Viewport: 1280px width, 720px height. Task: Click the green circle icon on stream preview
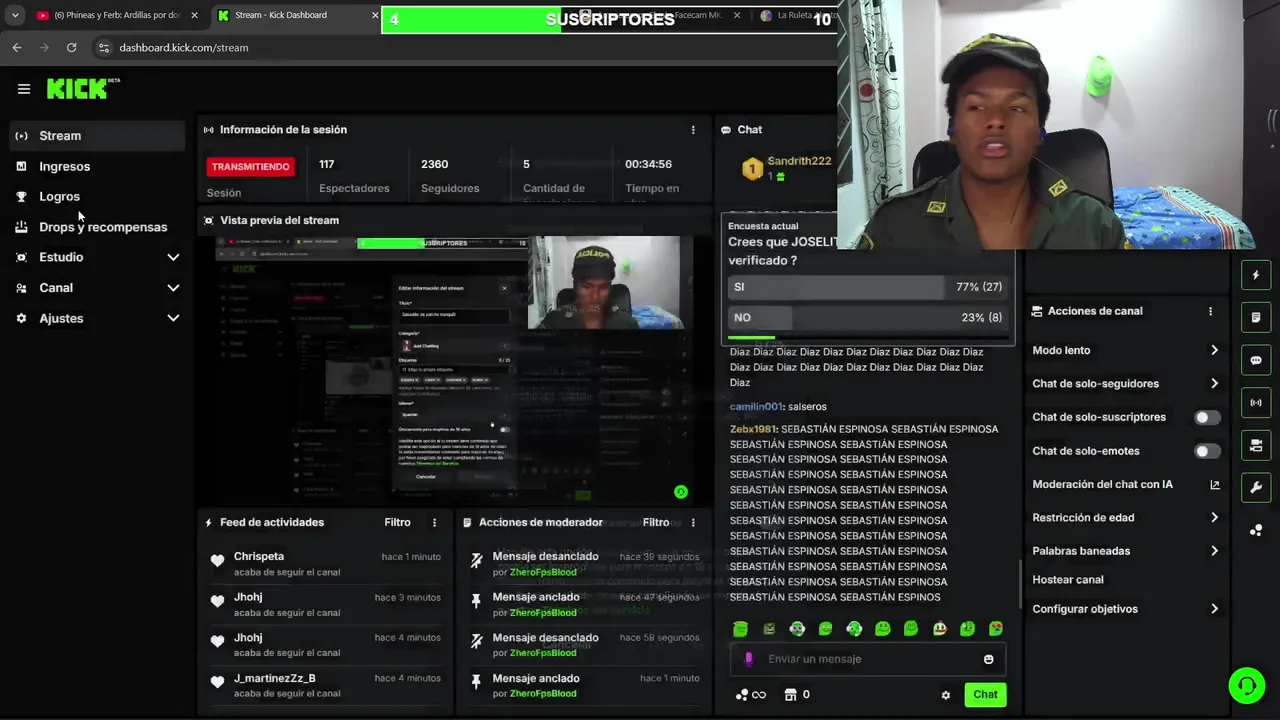[681, 492]
